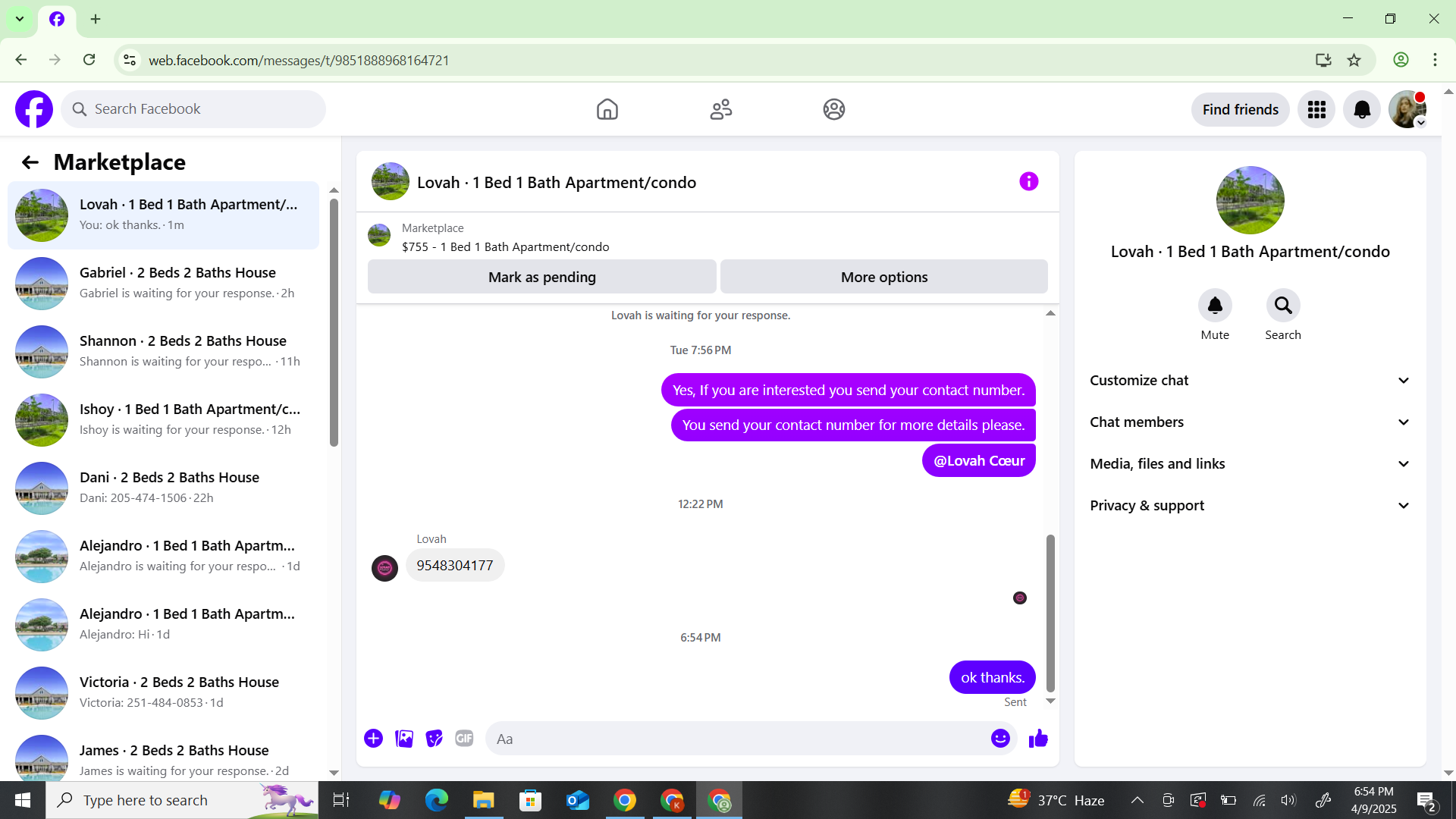Image resolution: width=1456 pixels, height=819 pixels.
Task: Open Chrome profile icon
Action: tap(1401, 60)
